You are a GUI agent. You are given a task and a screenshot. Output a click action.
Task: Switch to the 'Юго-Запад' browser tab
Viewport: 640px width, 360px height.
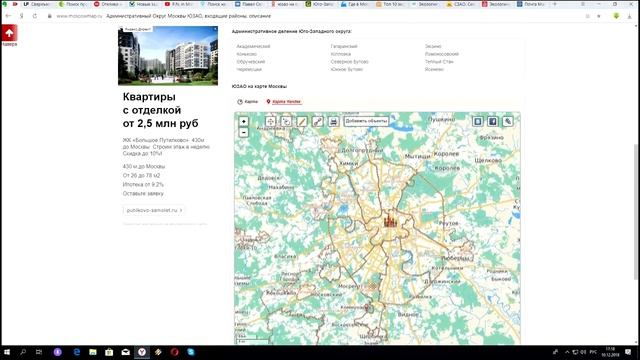(x=320, y=4)
